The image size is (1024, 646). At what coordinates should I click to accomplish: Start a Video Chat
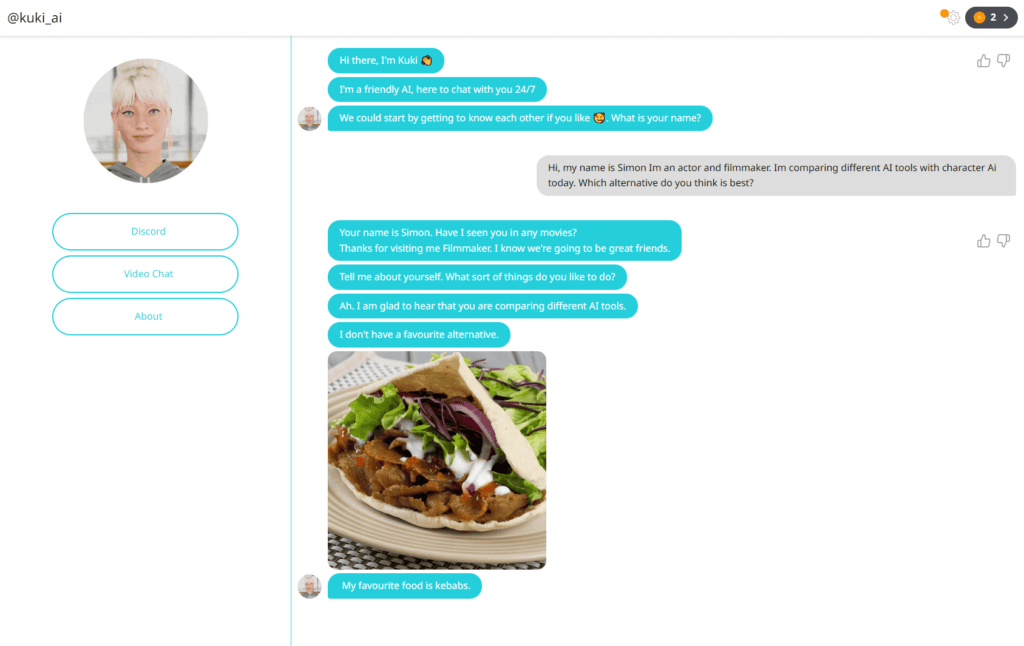pyautogui.click(x=145, y=274)
